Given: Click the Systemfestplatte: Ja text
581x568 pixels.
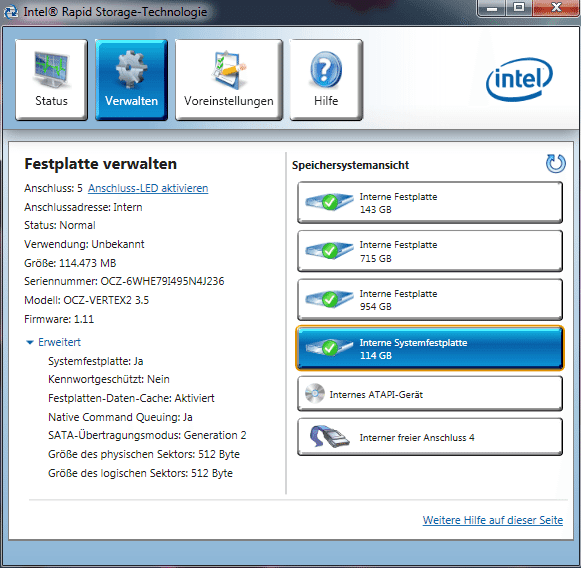Looking at the screenshot, I should [96, 361].
